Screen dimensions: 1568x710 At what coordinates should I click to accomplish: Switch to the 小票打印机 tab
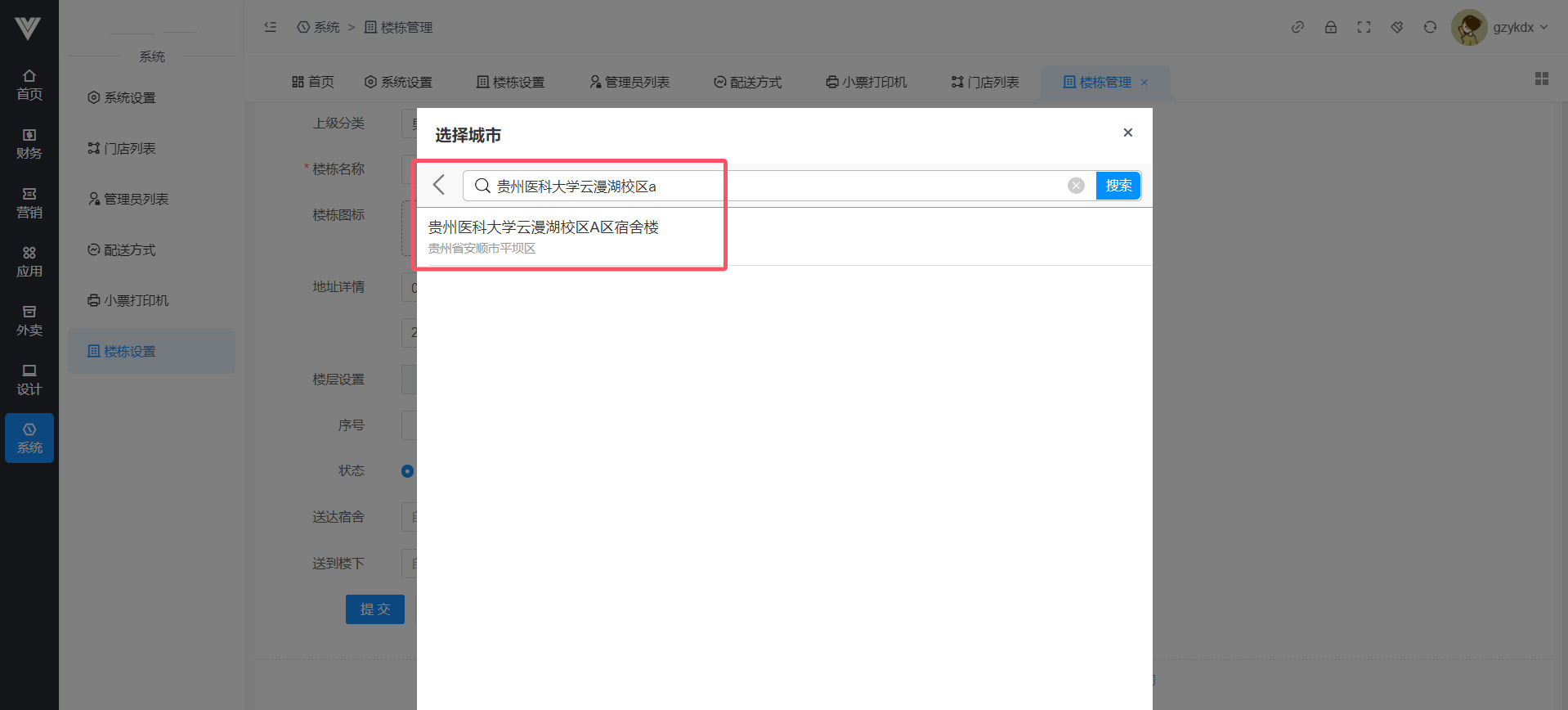click(x=866, y=82)
